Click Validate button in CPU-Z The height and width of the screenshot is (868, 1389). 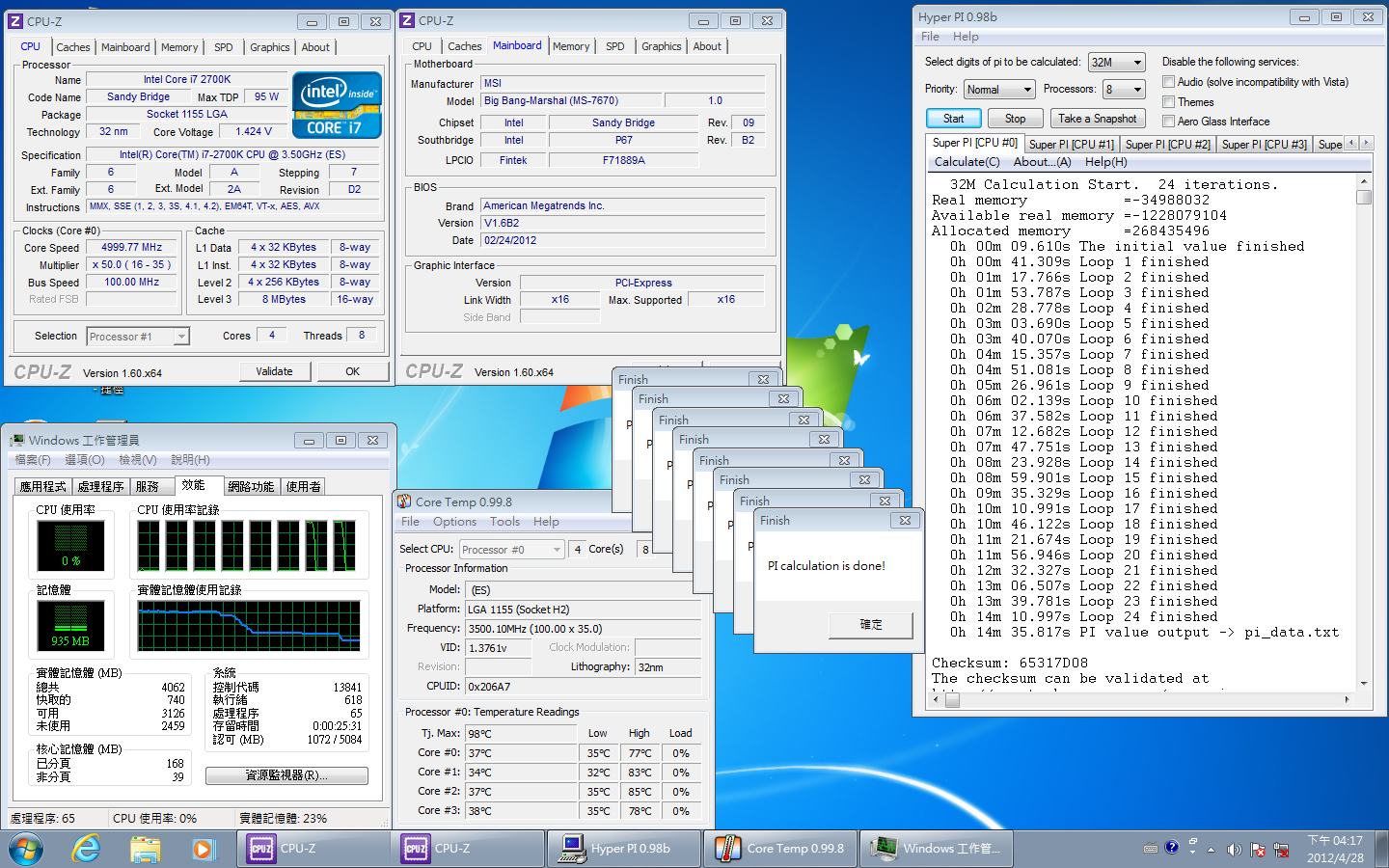[x=274, y=371]
